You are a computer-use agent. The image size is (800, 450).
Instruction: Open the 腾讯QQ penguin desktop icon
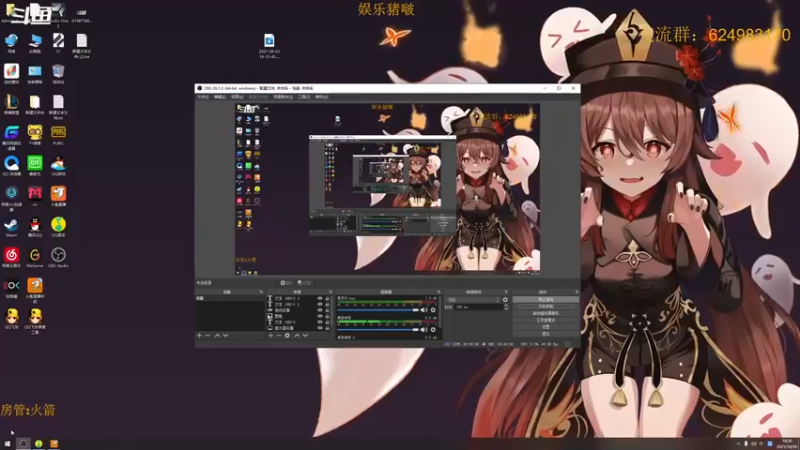click(x=35, y=227)
